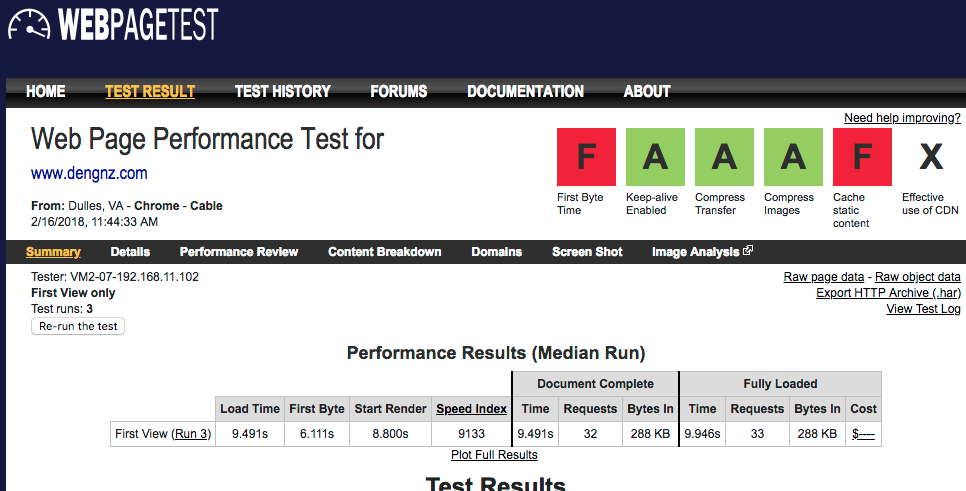Switch to the Domains tab
The height and width of the screenshot is (491, 966).
click(x=497, y=252)
